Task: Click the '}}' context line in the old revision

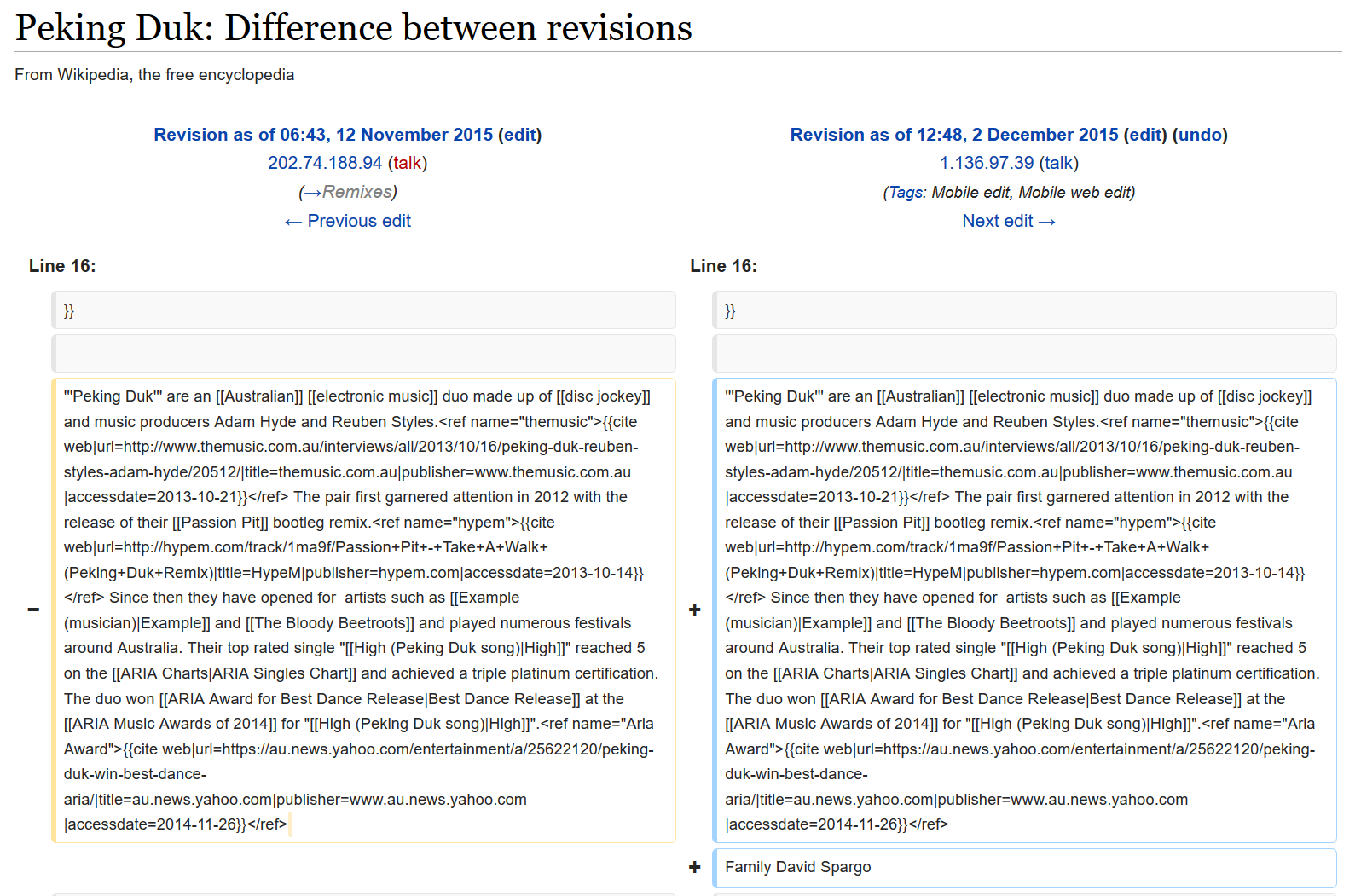Action: (363, 310)
